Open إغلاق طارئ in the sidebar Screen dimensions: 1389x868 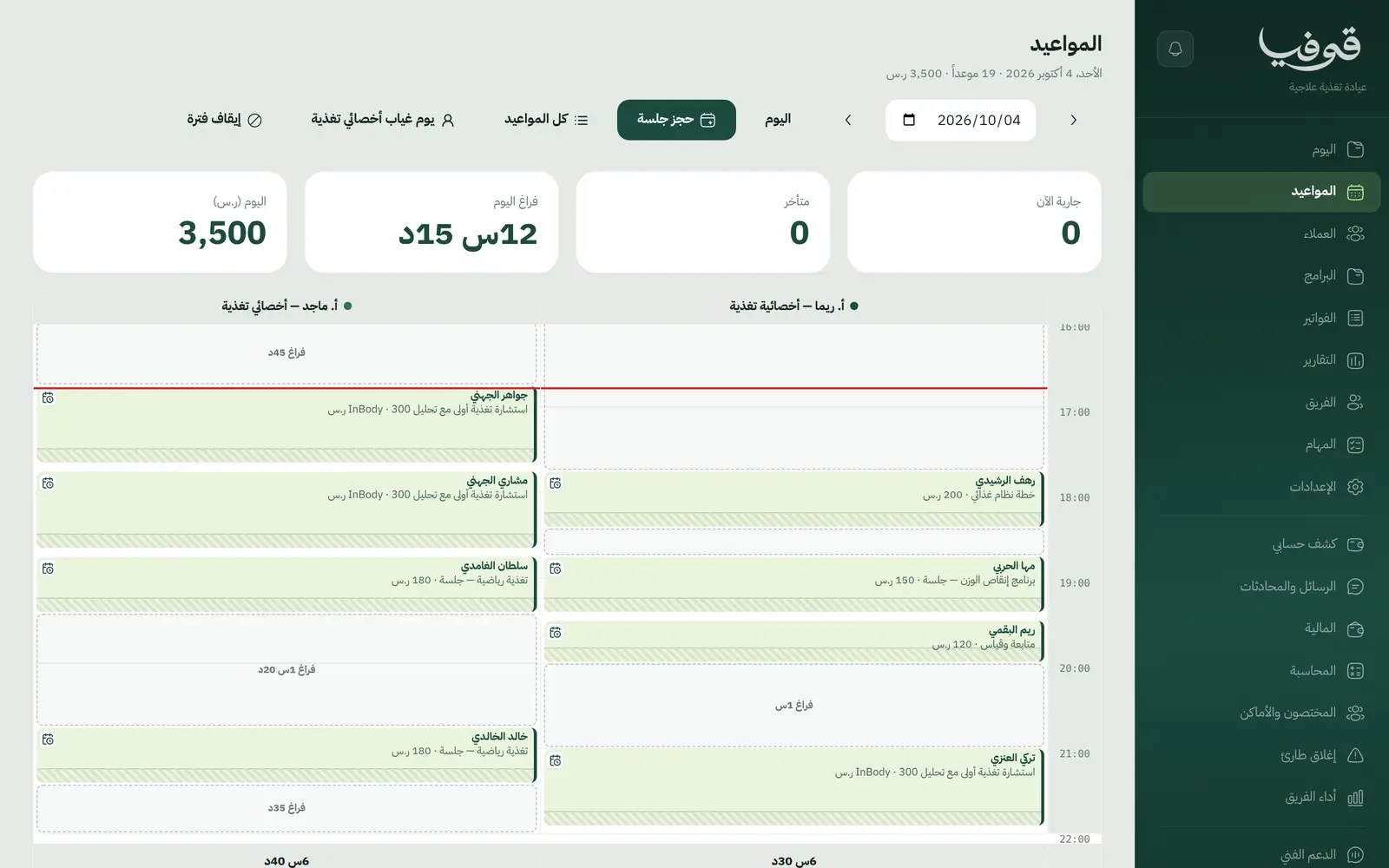tap(1261, 755)
